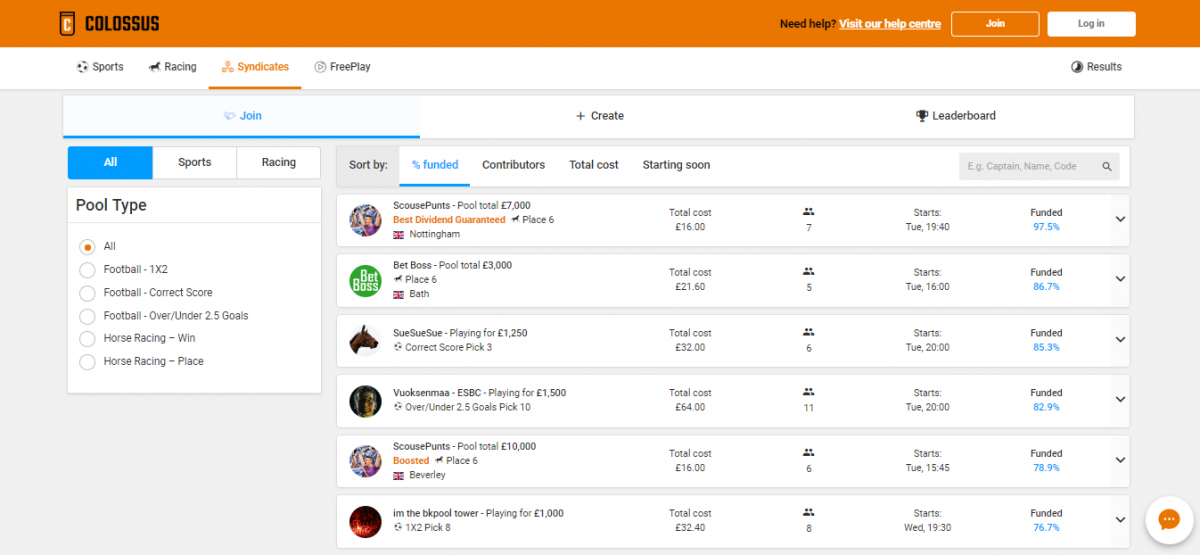Filter syndicates by Racing
Screen dimensions: 1200x555
279,162
